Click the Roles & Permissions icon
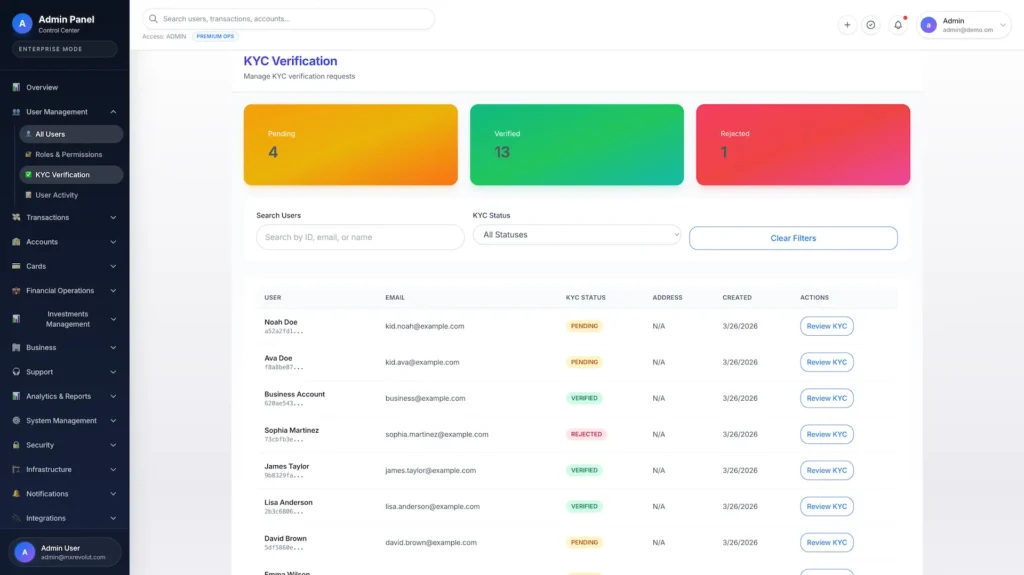The height and width of the screenshot is (575, 1024). pos(28,154)
